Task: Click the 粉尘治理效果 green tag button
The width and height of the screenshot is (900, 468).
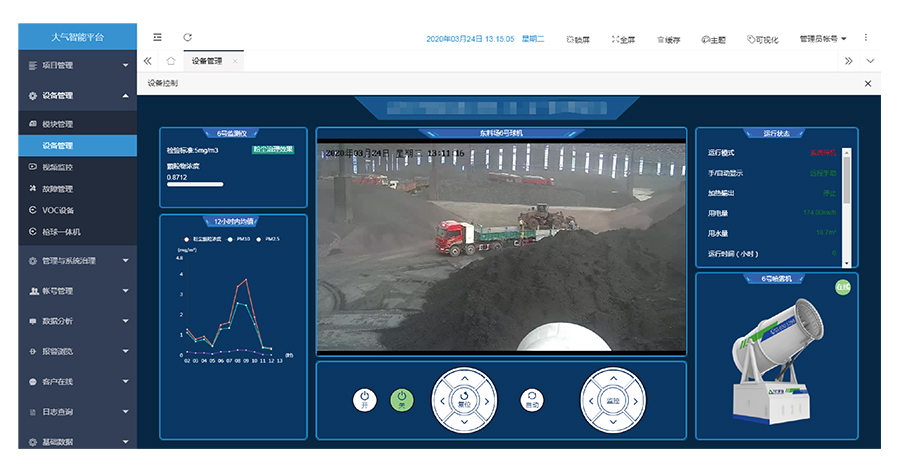Action: pyautogui.click(x=273, y=149)
